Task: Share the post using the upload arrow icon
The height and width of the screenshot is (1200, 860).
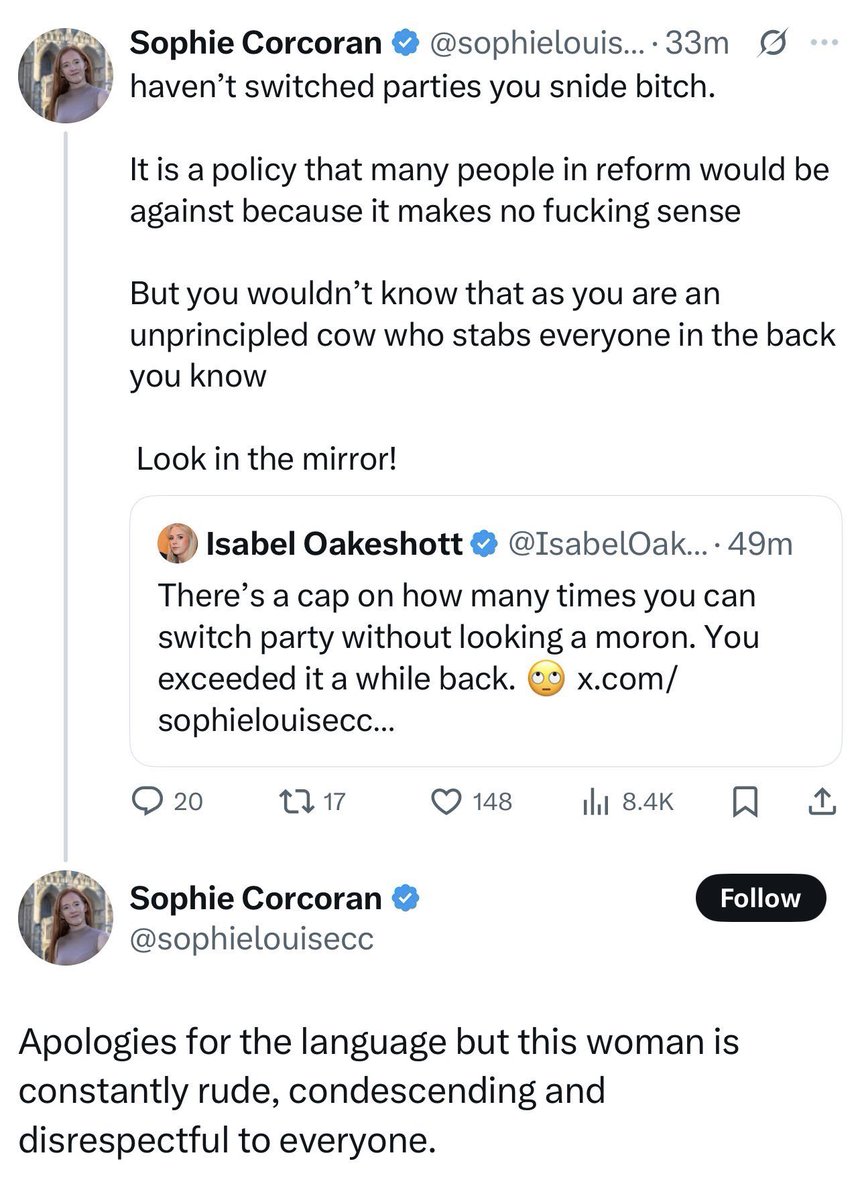Action: click(x=820, y=800)
